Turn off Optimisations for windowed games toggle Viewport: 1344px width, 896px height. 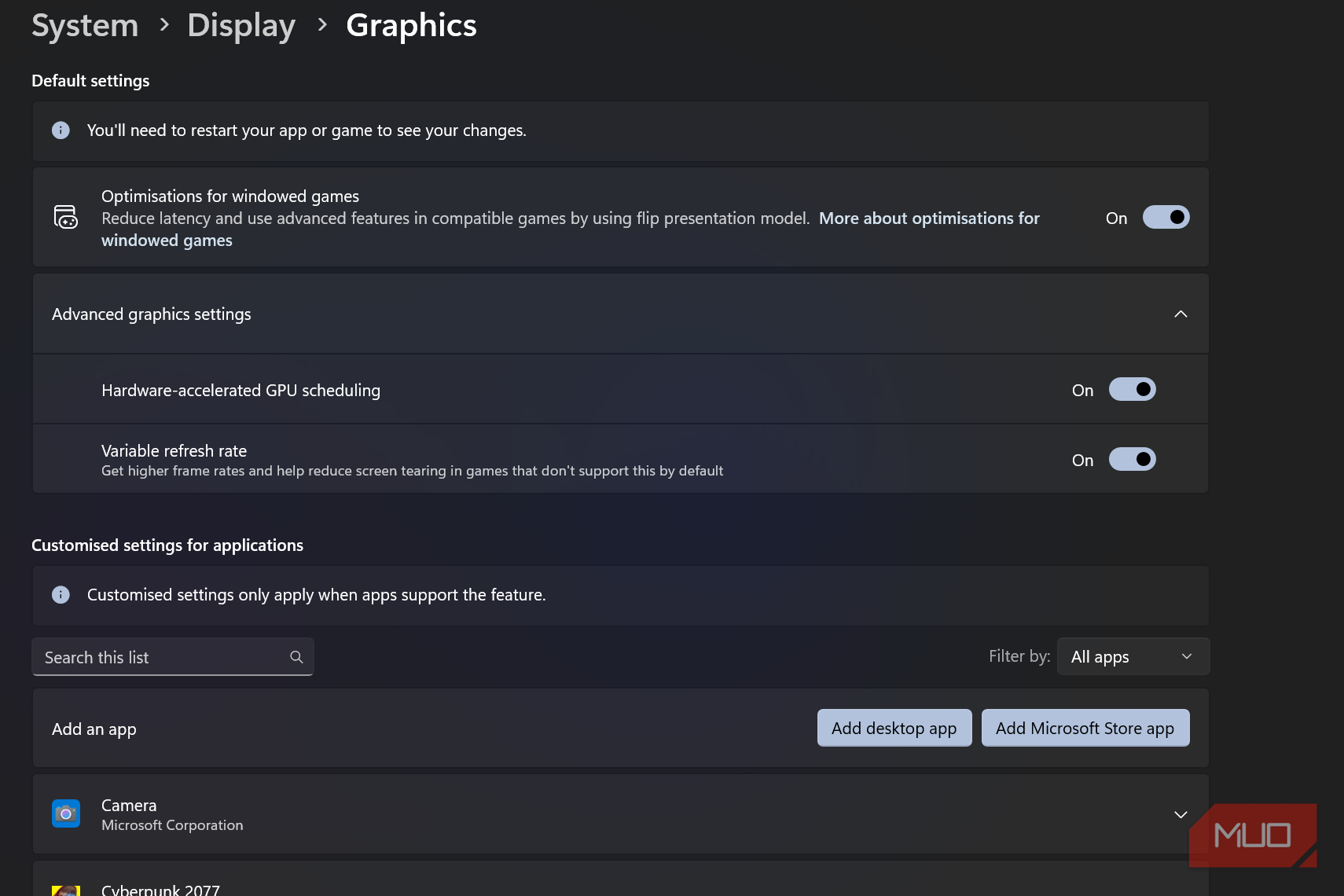click(x=1166, y=218)
